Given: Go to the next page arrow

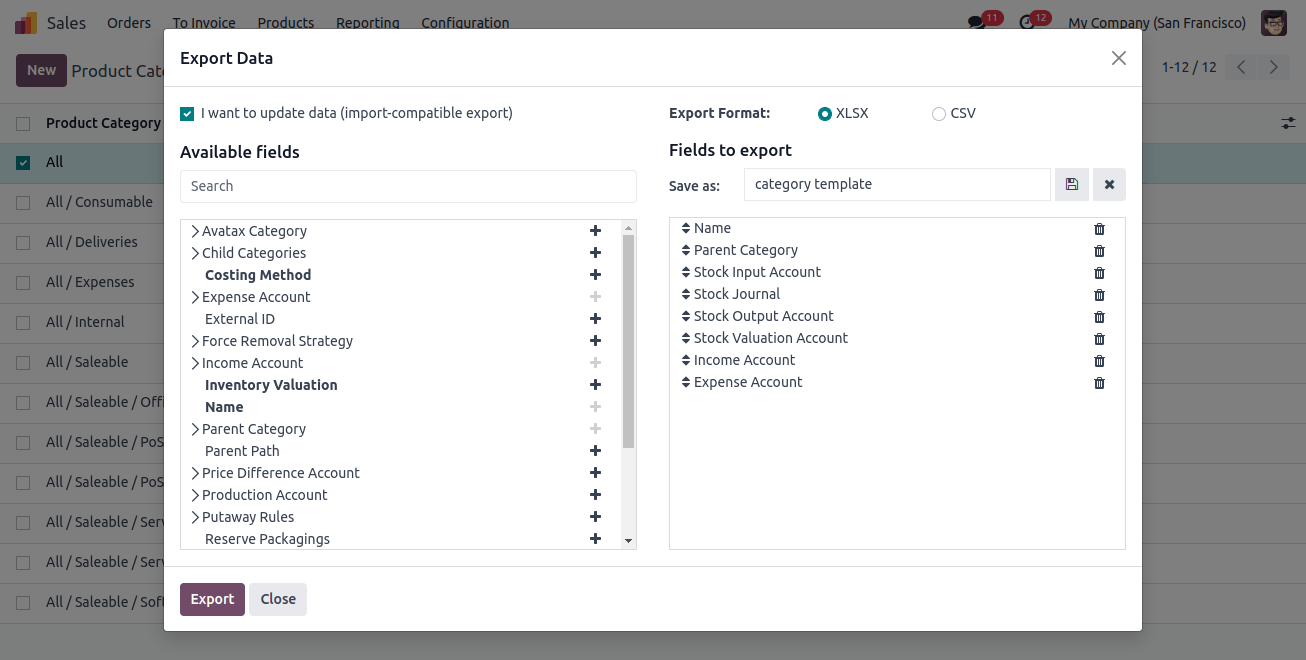Looking at the screenshot, I should pyautogui.click(x=1273, y=68).
